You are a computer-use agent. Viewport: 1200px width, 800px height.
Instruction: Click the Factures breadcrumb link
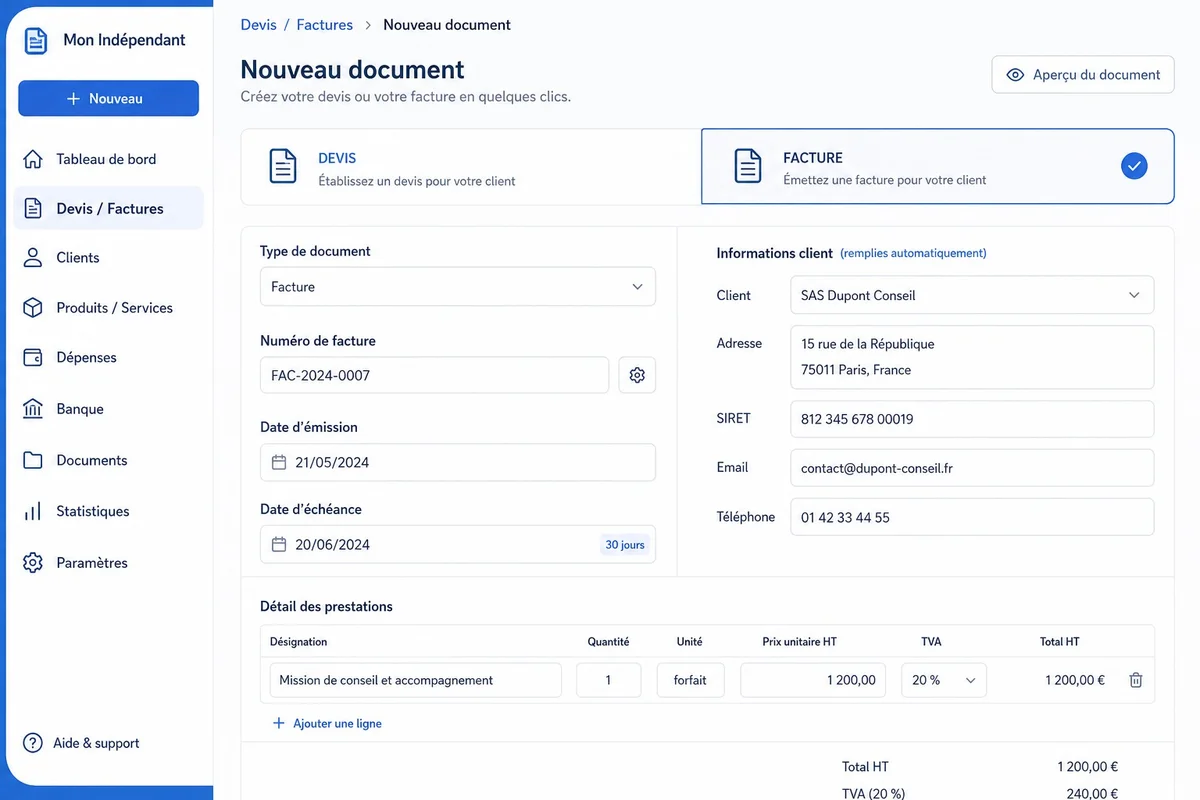tap(325, 24)
